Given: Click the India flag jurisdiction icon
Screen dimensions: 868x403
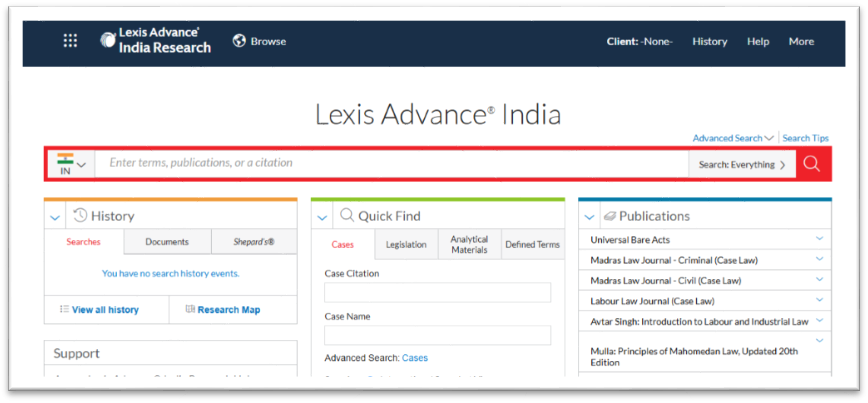Looking at the screenshot, I should tap(65, 158).
